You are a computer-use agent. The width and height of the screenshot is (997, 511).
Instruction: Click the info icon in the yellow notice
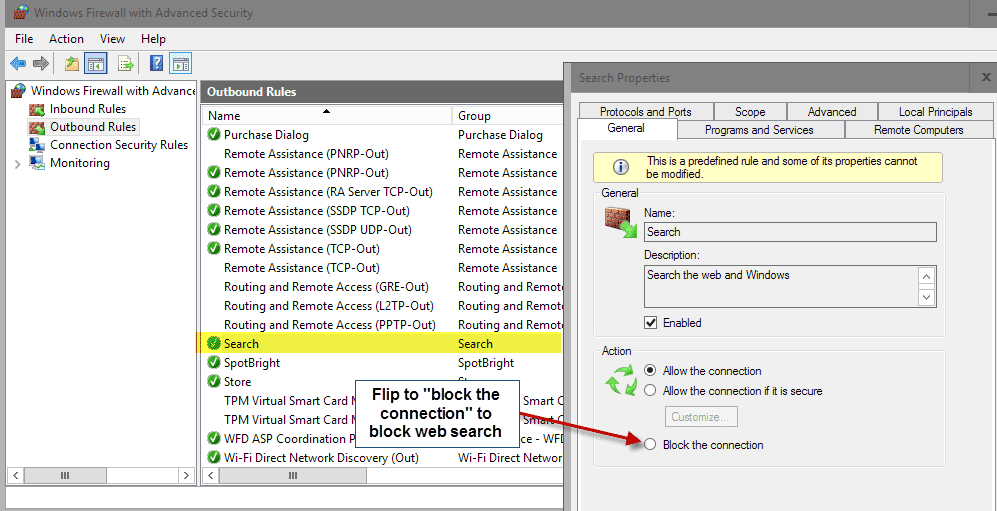coord(621,167)
